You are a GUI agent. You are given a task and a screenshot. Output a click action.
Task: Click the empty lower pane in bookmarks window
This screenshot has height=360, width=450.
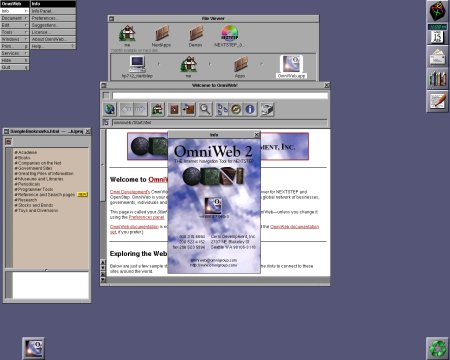coord(51,285)
